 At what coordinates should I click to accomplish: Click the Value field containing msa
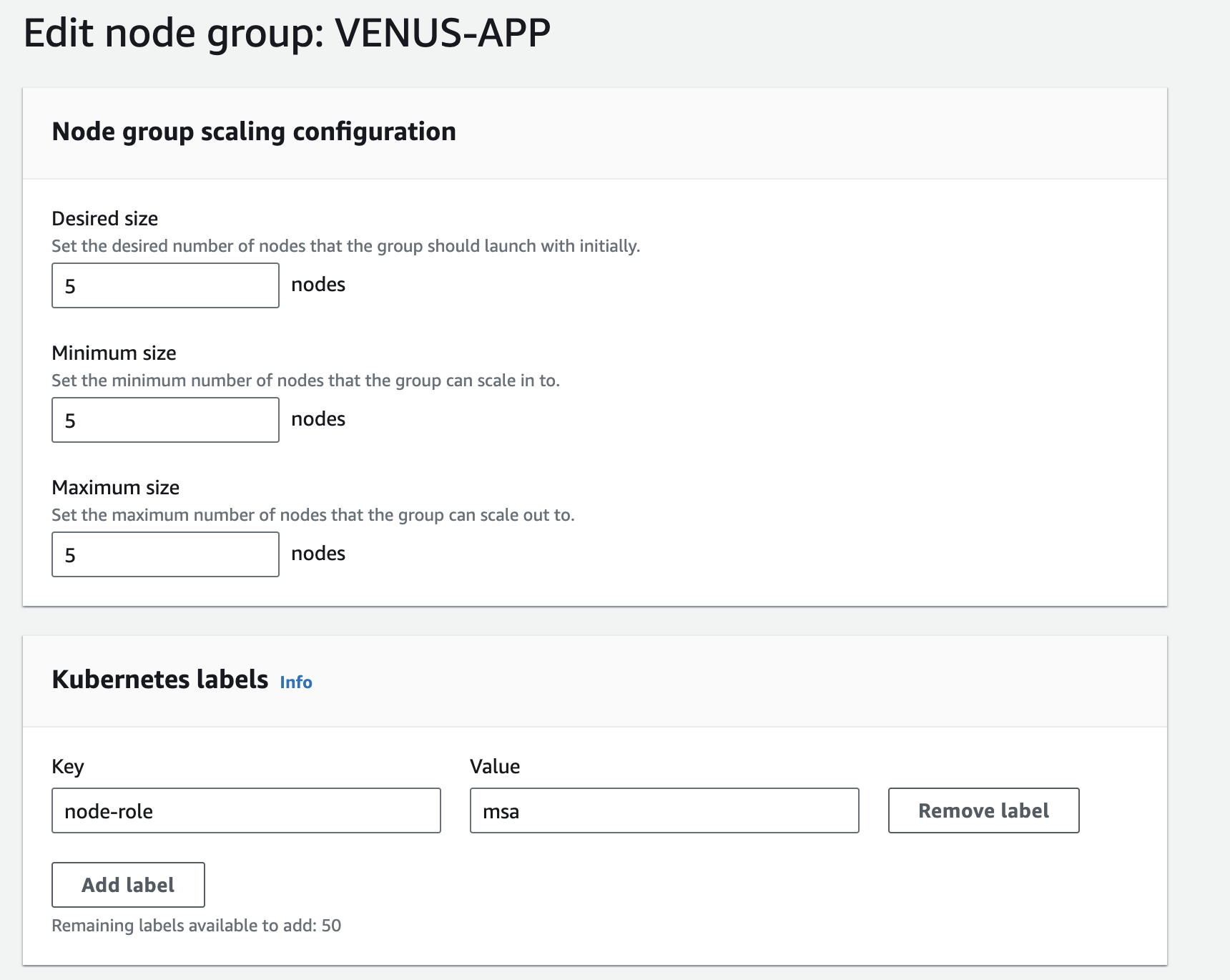point(664,810)
